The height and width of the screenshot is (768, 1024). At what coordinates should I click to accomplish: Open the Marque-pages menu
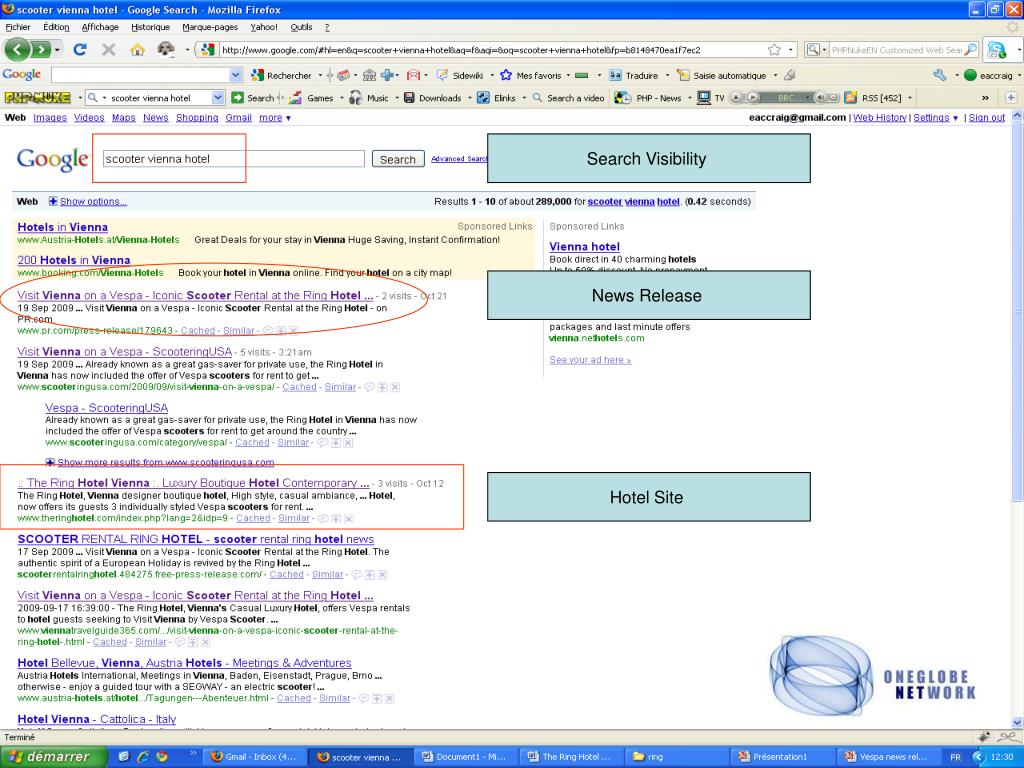click(x=210, y=27)
